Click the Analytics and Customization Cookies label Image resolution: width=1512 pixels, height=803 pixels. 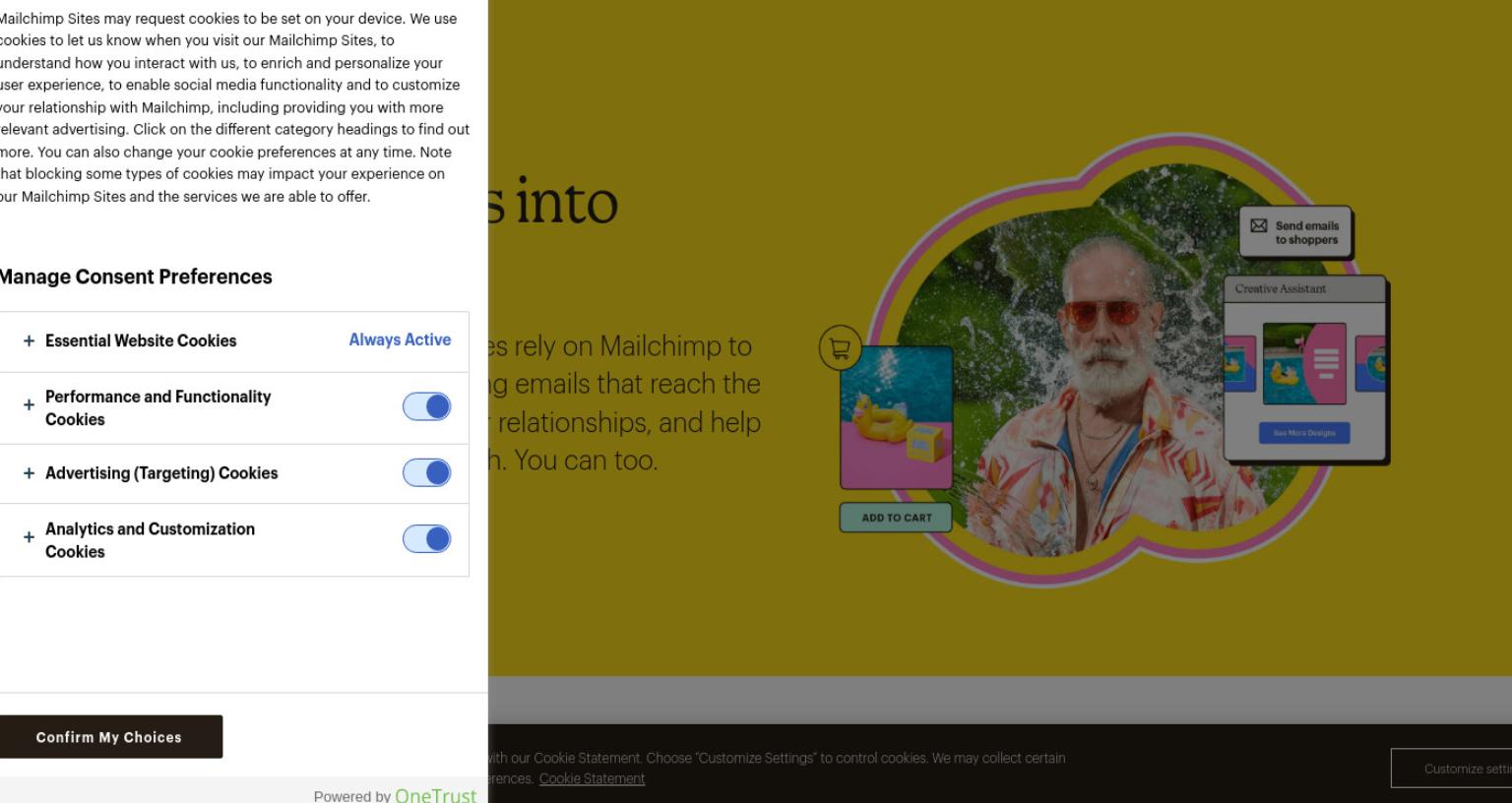tap(150, 540)
